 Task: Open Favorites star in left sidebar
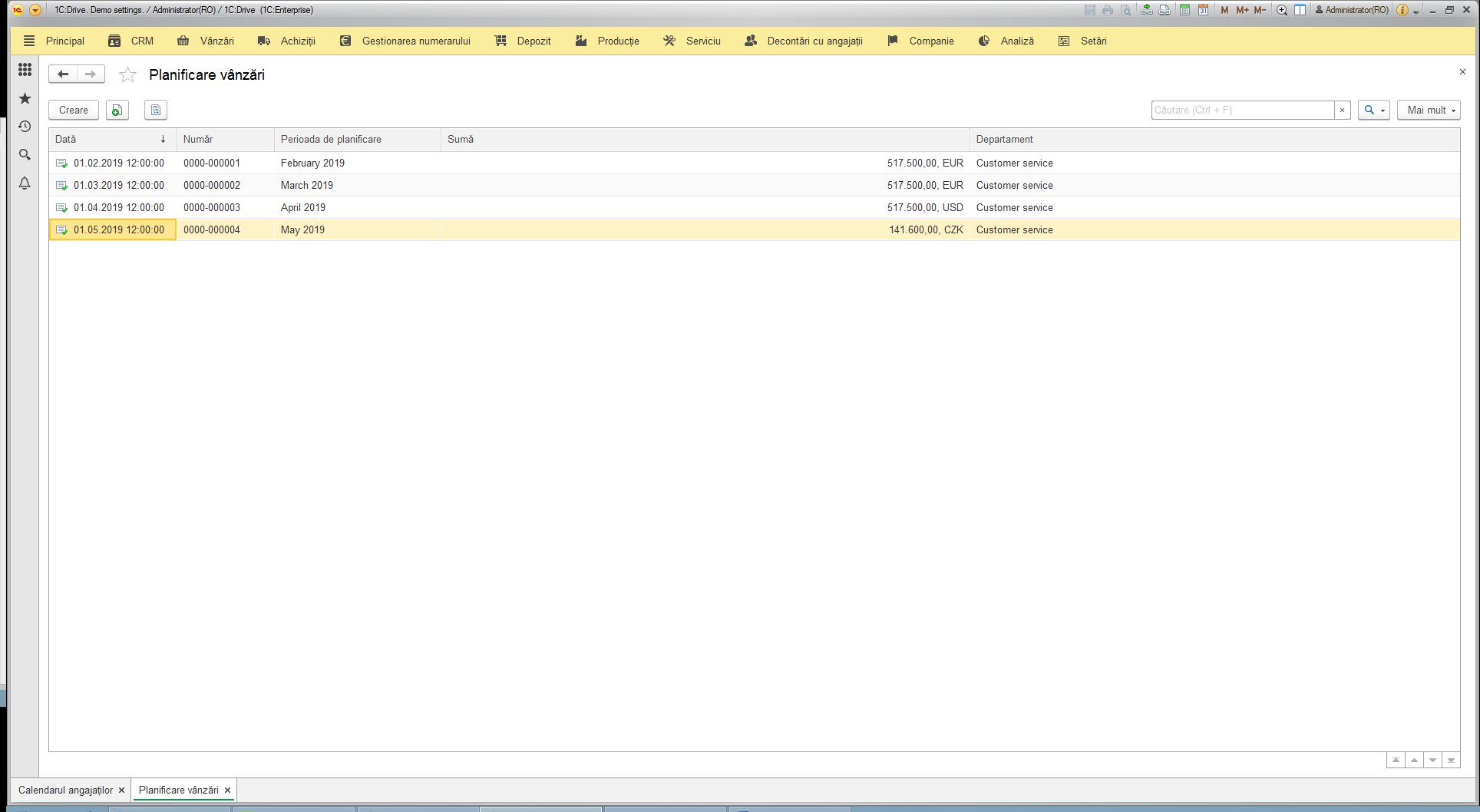(x=25, y=98)
